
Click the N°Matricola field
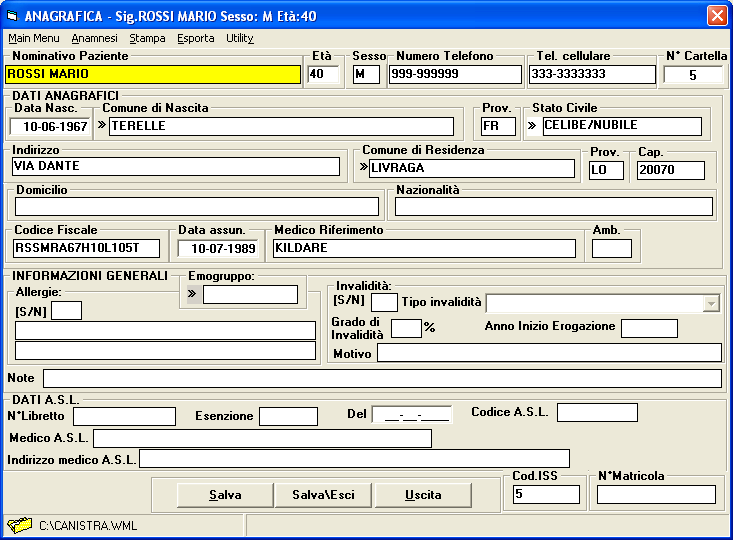click(x=656, y=494)
